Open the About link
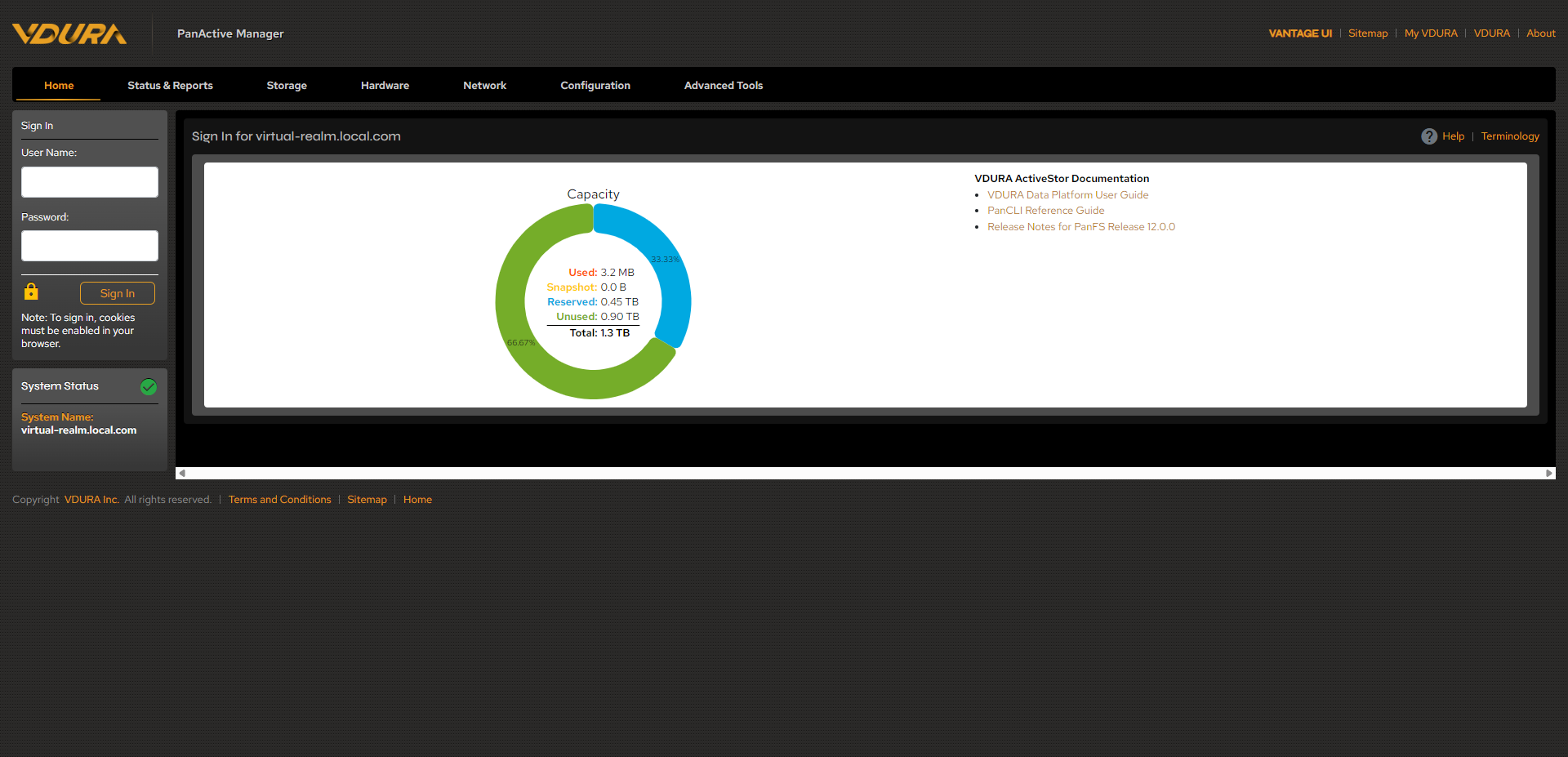Screen dimensions: 1568x757 (x=1541, y=33)
